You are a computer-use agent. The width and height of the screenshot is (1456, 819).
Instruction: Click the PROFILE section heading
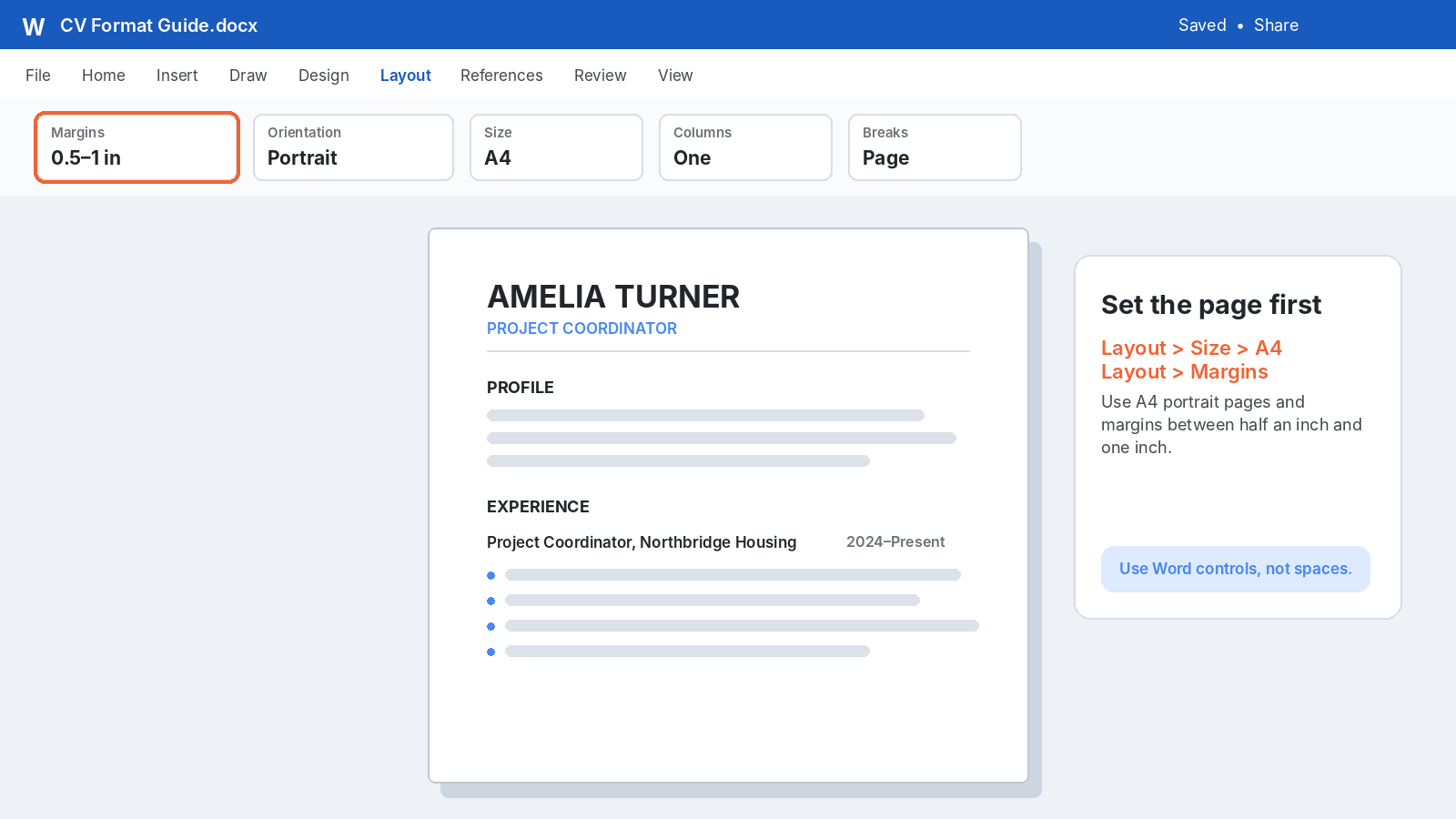[521, 388]
